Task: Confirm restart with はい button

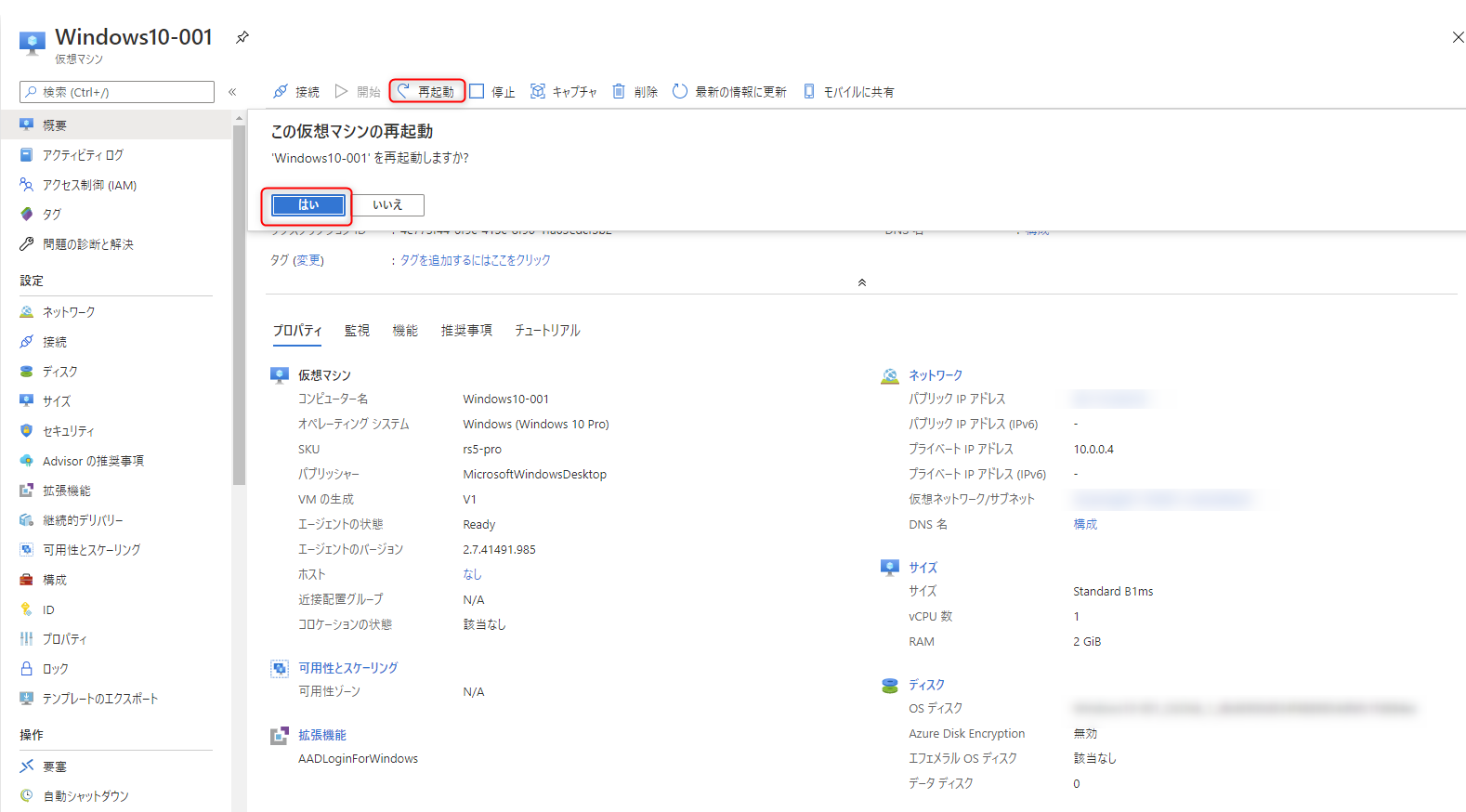Action: click(308, 204)
